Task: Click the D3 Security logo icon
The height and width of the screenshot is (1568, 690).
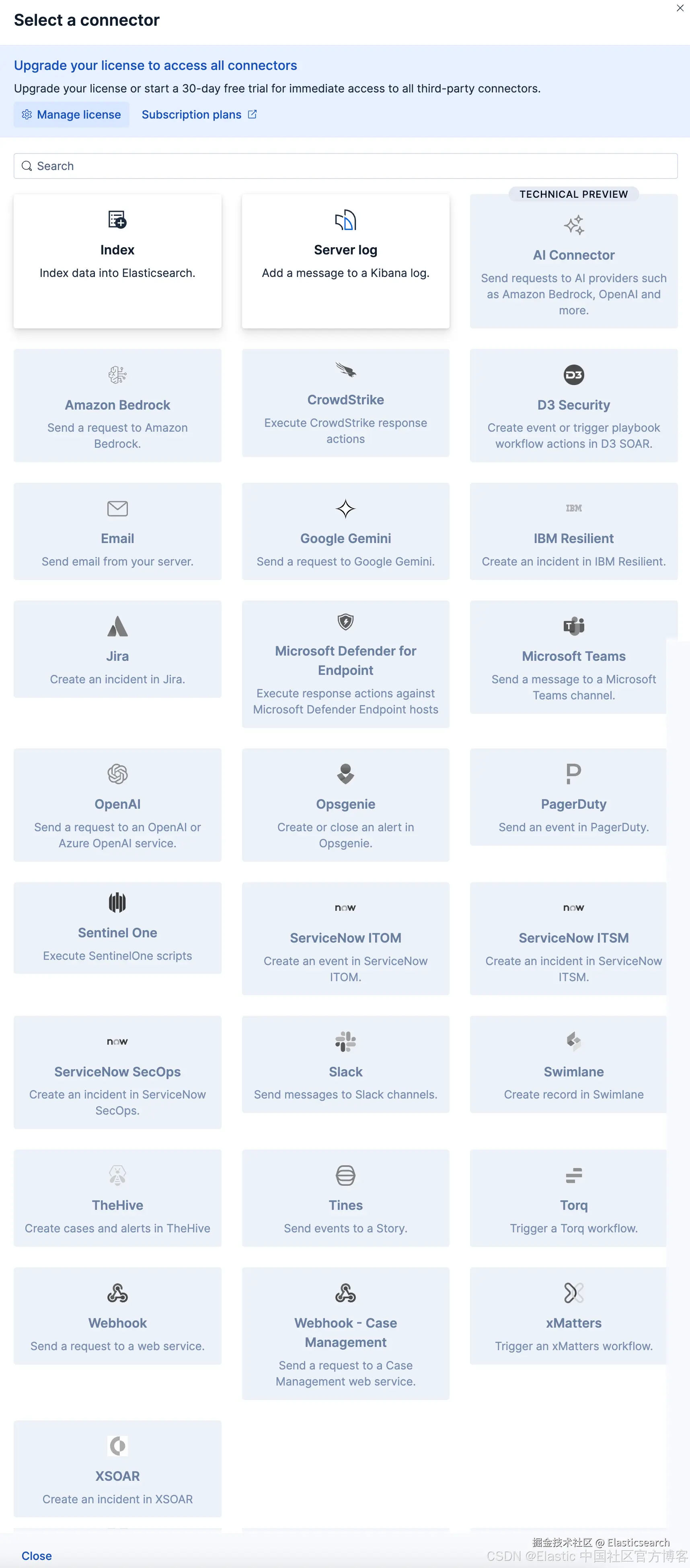Action: pyautogui.click(x=574, y=375)
